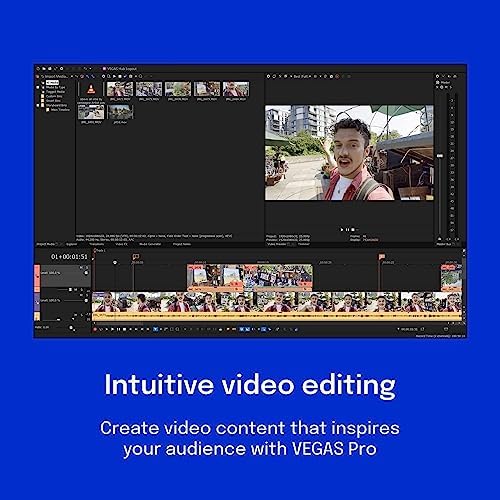Open project media import settings gear icon
Image resolution: width=500 pixels, height=500 pixels.
103,76
